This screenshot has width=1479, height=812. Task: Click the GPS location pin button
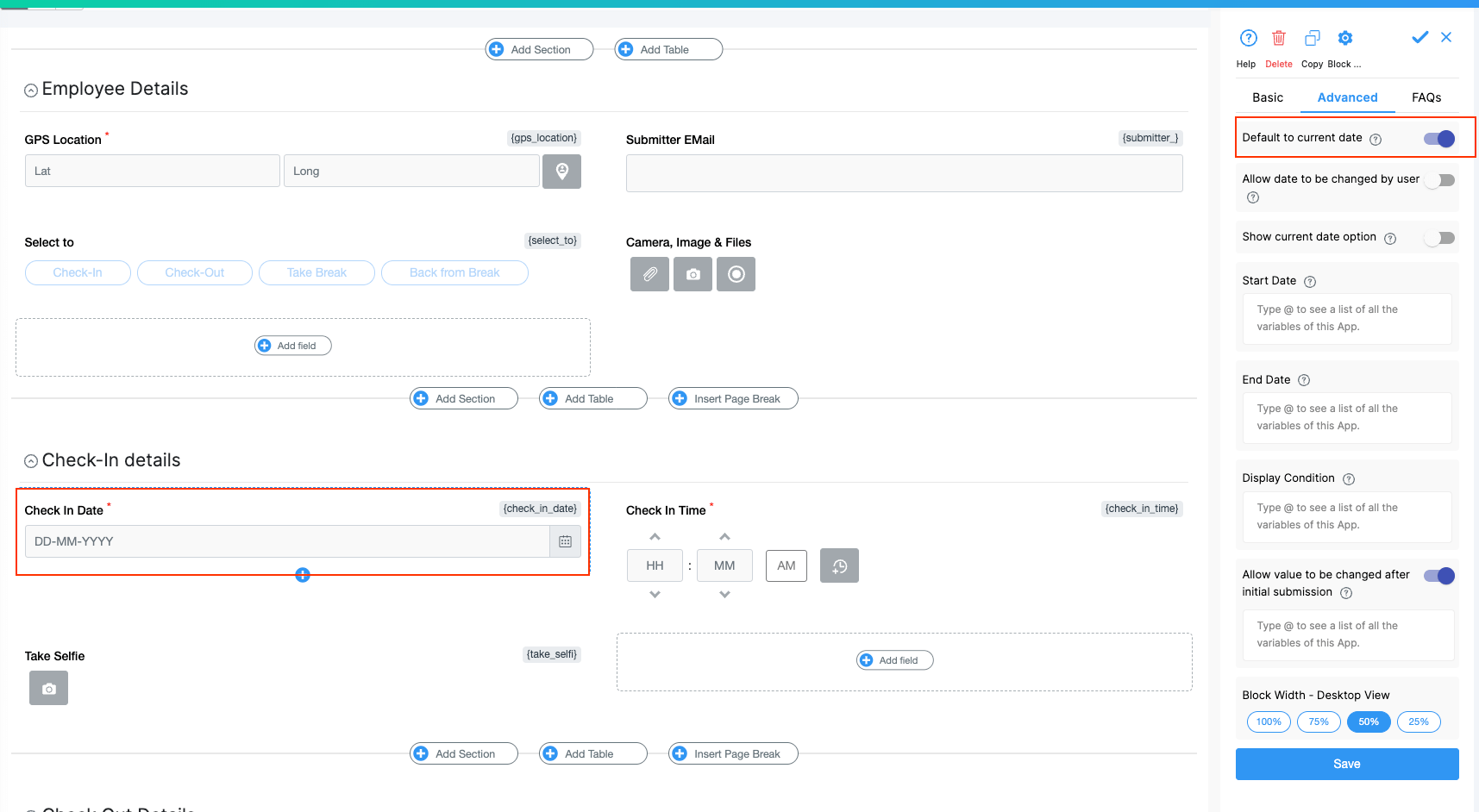pyautogui.click(x=561, y=171)
